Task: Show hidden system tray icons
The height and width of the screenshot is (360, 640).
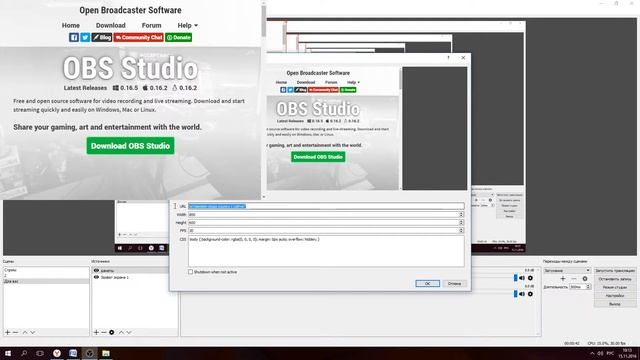Action: point(592,353)
